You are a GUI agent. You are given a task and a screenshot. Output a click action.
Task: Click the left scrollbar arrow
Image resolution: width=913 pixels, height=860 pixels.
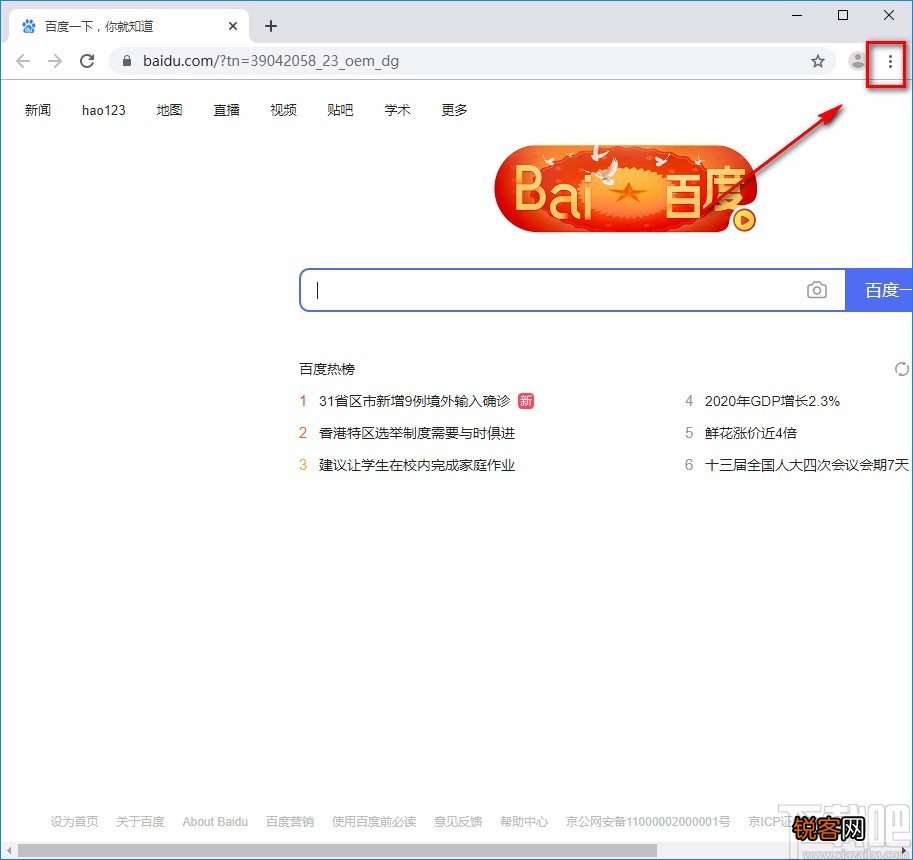point(8,851)
